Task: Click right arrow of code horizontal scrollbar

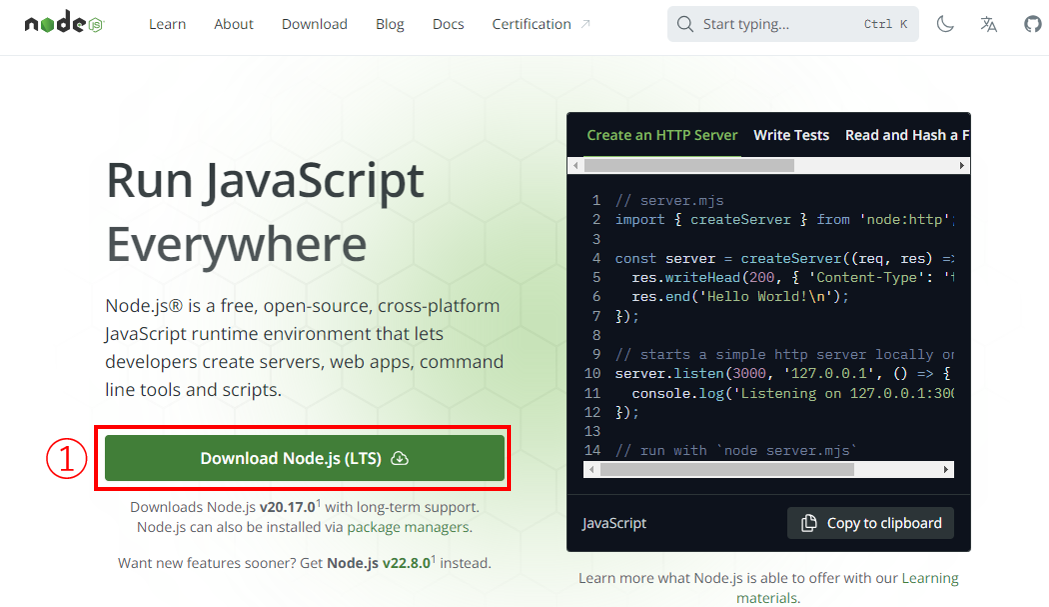Action: 947,469
